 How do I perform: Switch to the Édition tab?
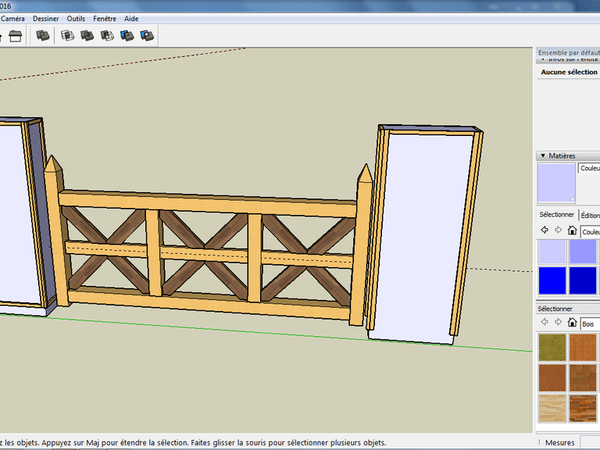tap(590, 214)
